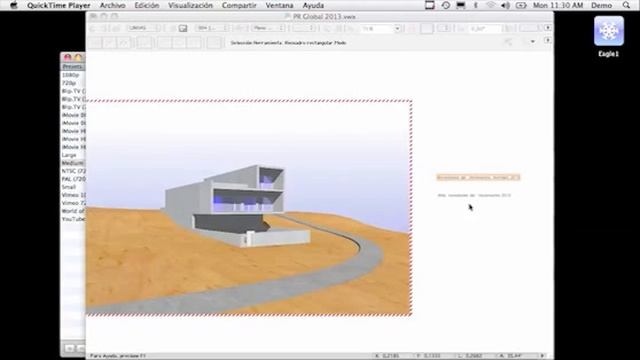The image size is (640, 360).
Task: Open the Apple menu
Action: tap(14, 5)
